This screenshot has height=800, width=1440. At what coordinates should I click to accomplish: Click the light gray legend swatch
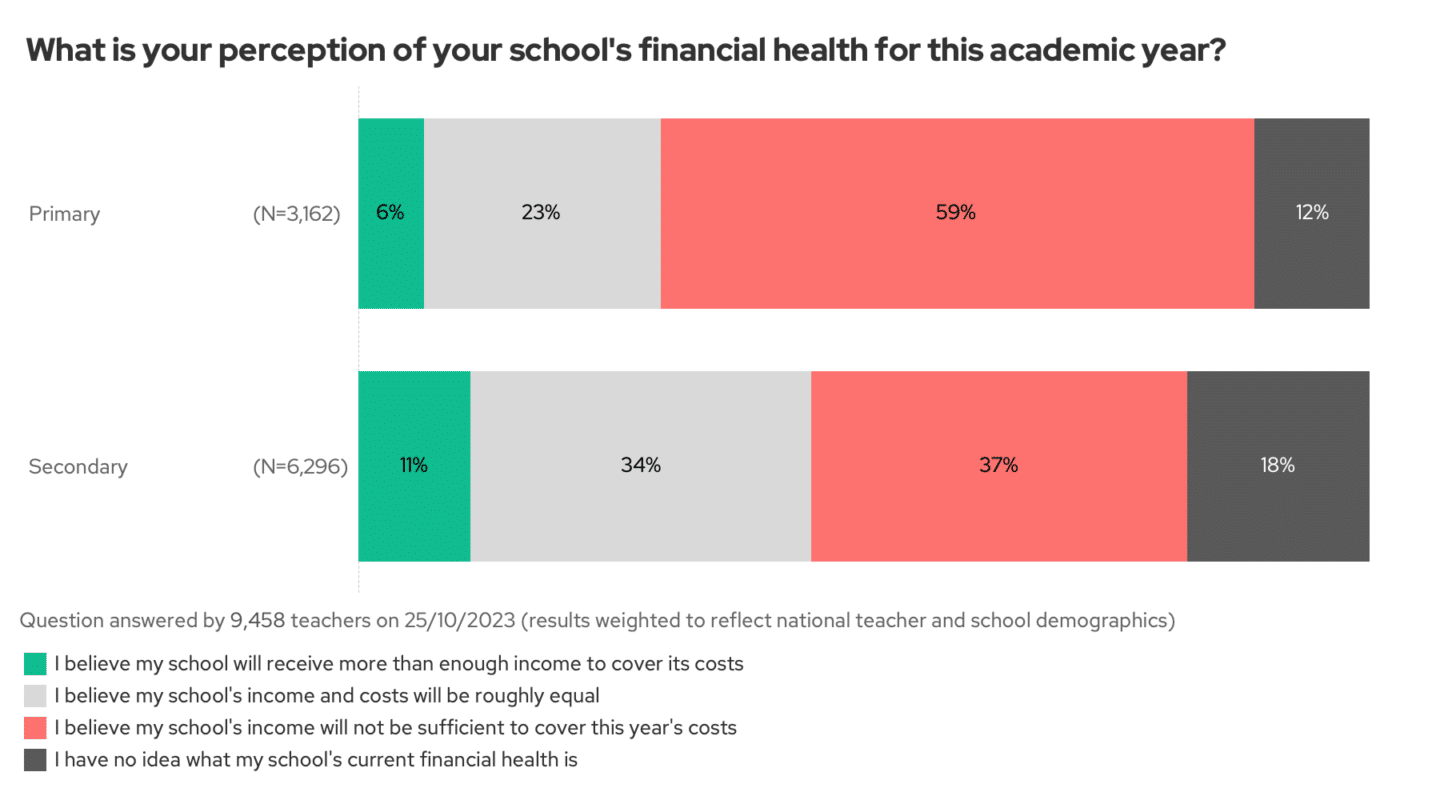(35, 695)
